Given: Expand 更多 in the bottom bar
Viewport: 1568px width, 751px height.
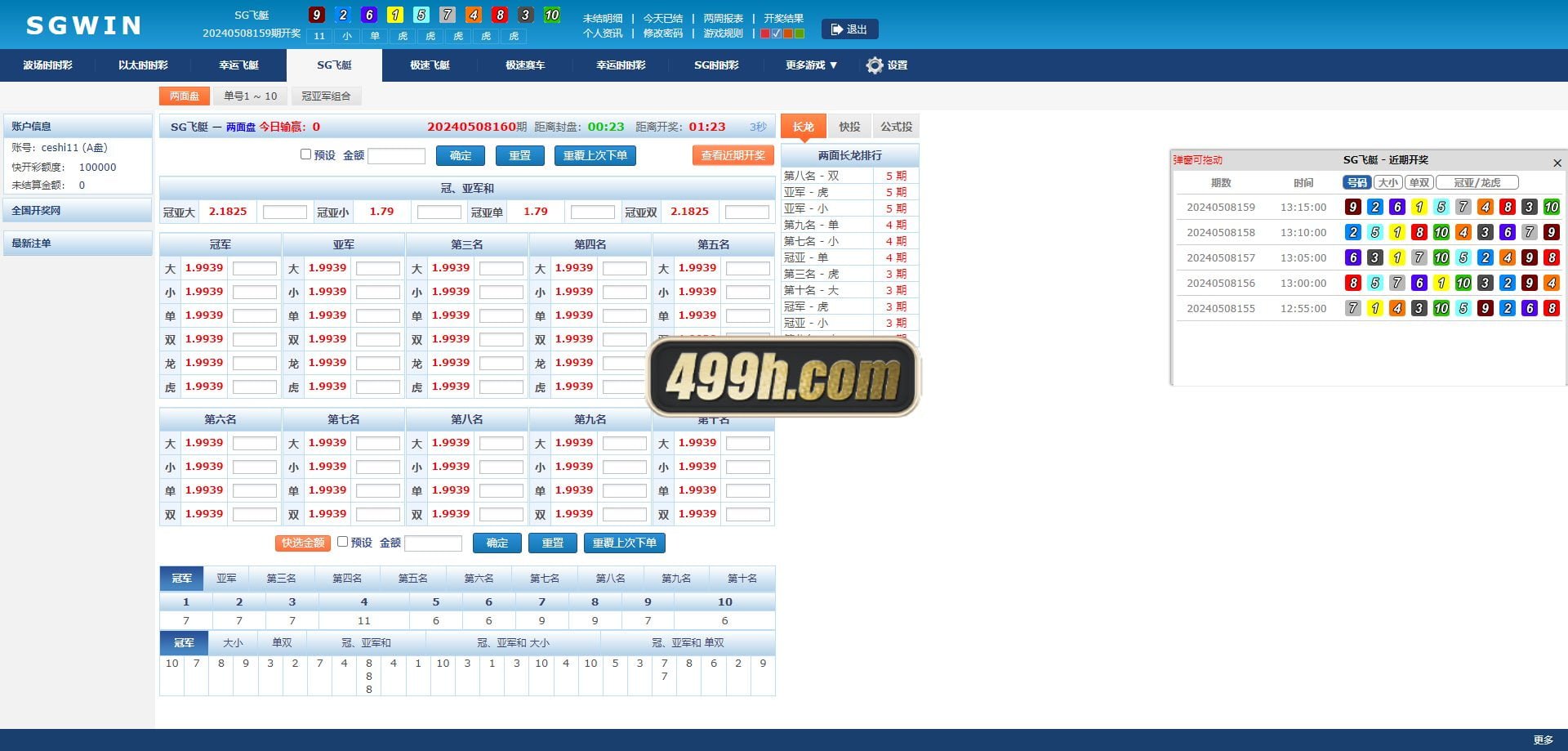Looking at the screenshot, I should [x=1543, y=740].
